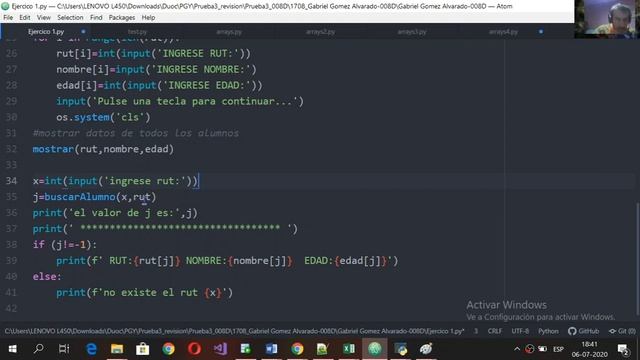Click line number 38 in gutter

point(11,244)
